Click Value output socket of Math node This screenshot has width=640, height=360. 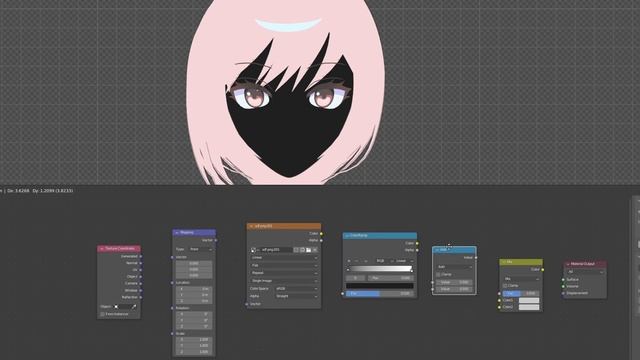(476, 258)
